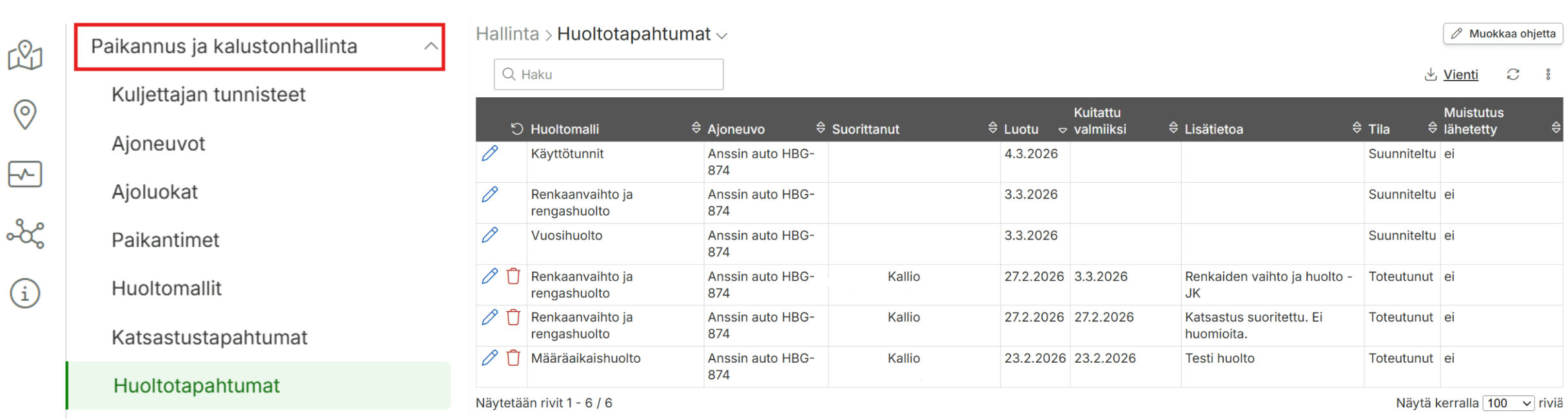The width and height of the screenshot is (1568, 420).
Task: Open the three-dot more options menu
Action: [1548, 74]
